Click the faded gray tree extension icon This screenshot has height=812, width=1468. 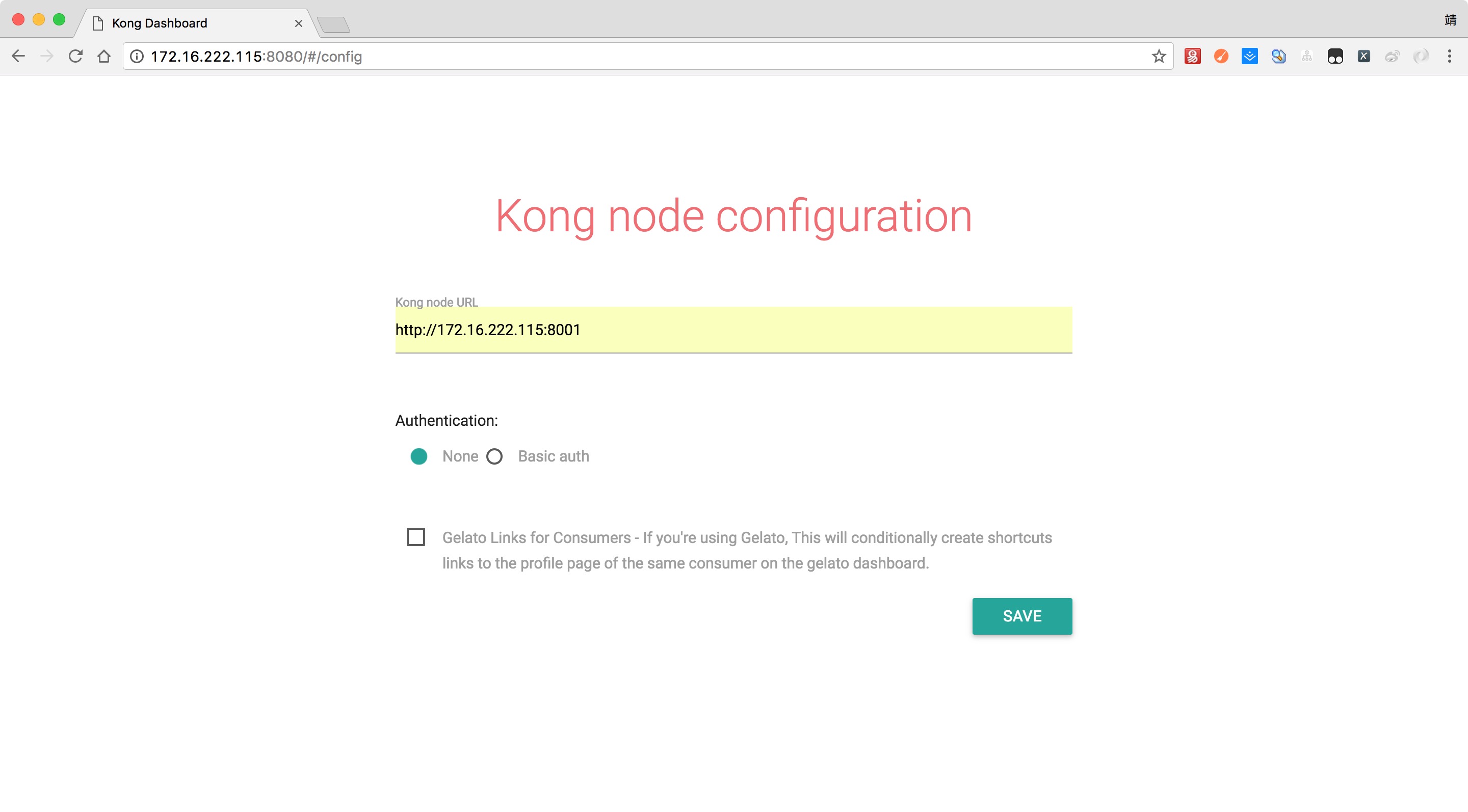click(x=1307, y=56)
